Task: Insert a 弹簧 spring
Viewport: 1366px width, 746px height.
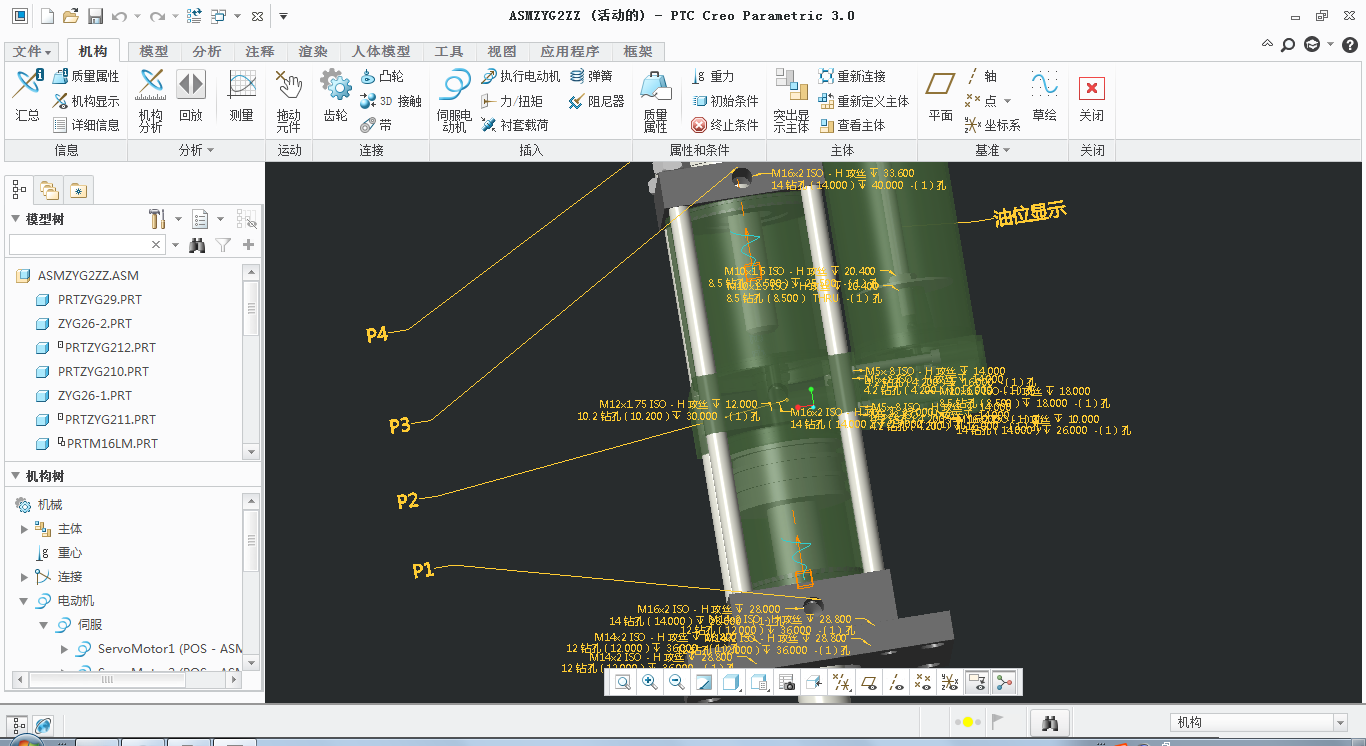Action: click(x=590, y=76)
